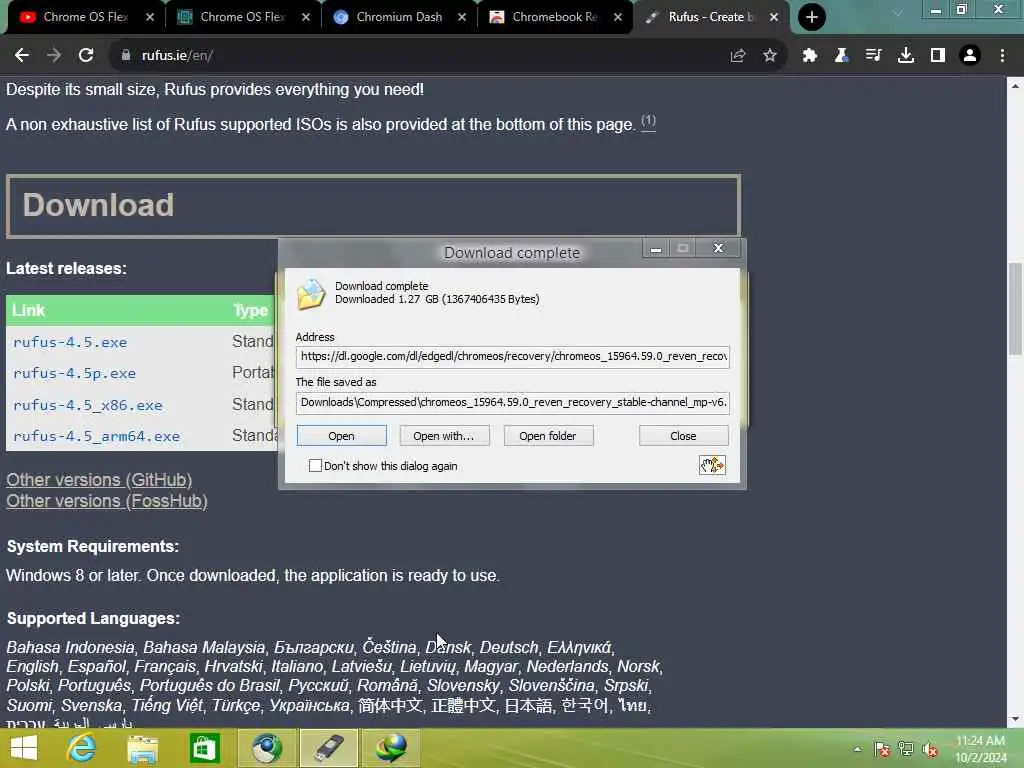Click the network tray icon
The height and width of the screenshot is (768, 1024).
[x=906, y=749]
